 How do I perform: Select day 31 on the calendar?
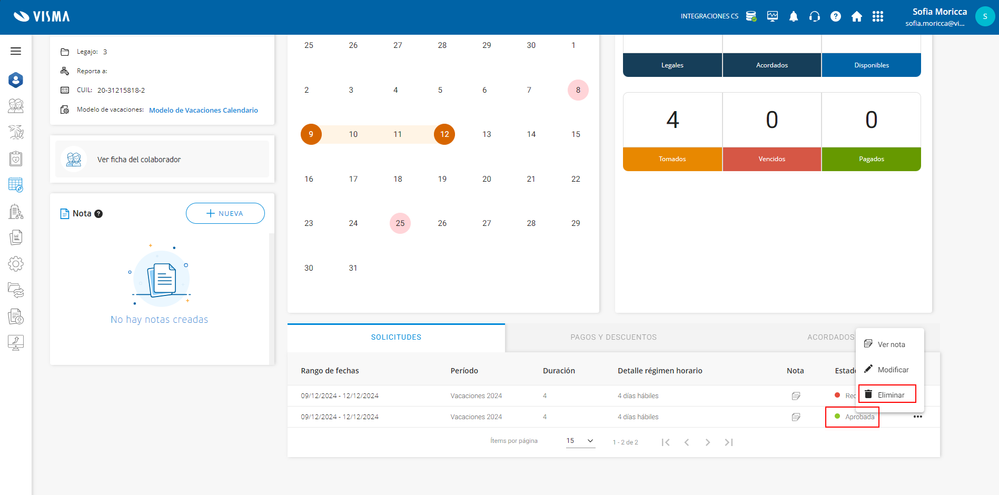[x=353, y=268]
